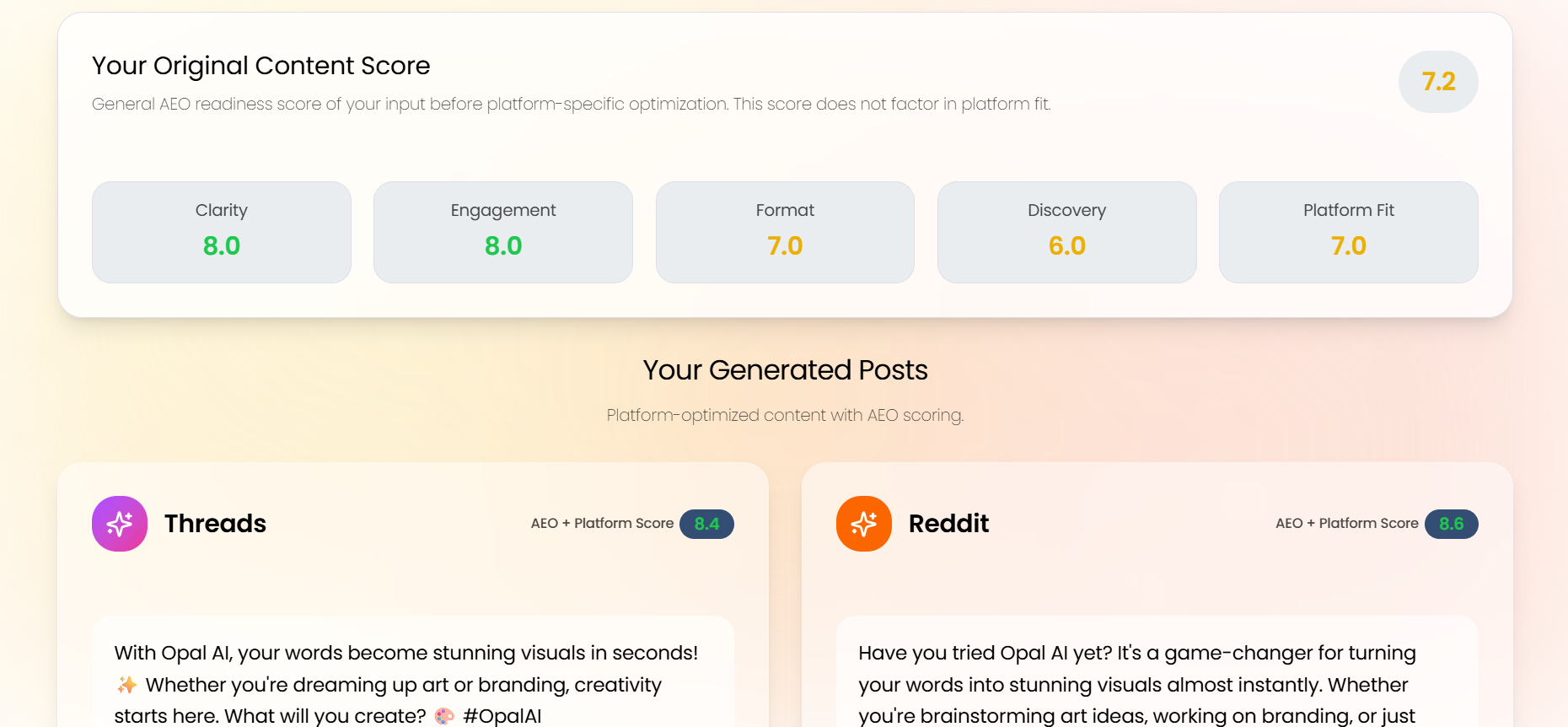Select the sparkle emoji in the Threads post
The width and height of the screenshot is (1568, 727).
pyautogui.click(x=127, y=685)
